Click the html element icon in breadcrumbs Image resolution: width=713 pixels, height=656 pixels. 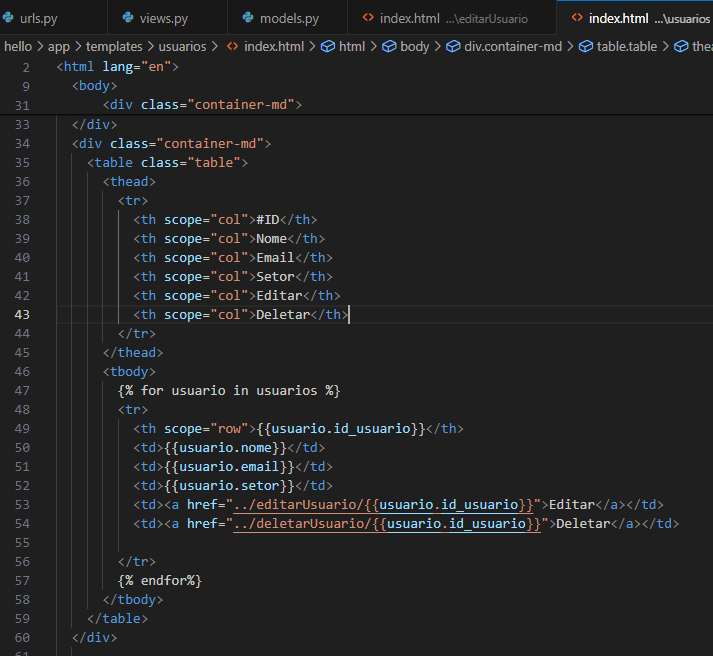pyautogui.click(x=327, y=46)
